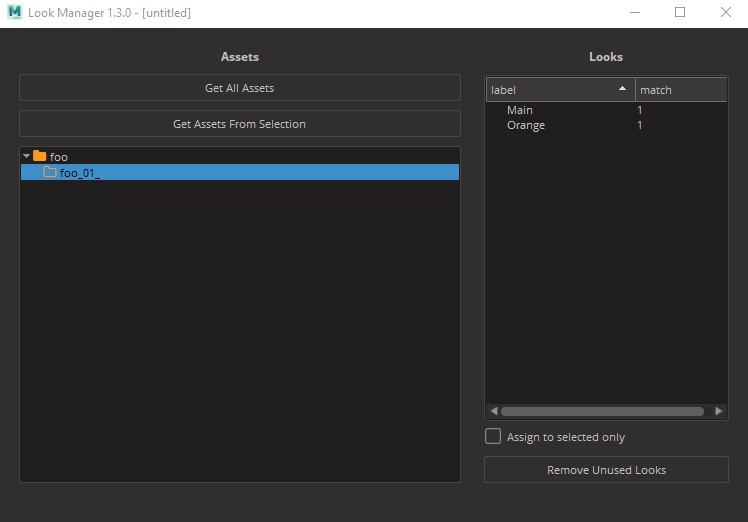This screenshot has height=522, width=748.
Task: Click the match column header
Action: (681, 90)
